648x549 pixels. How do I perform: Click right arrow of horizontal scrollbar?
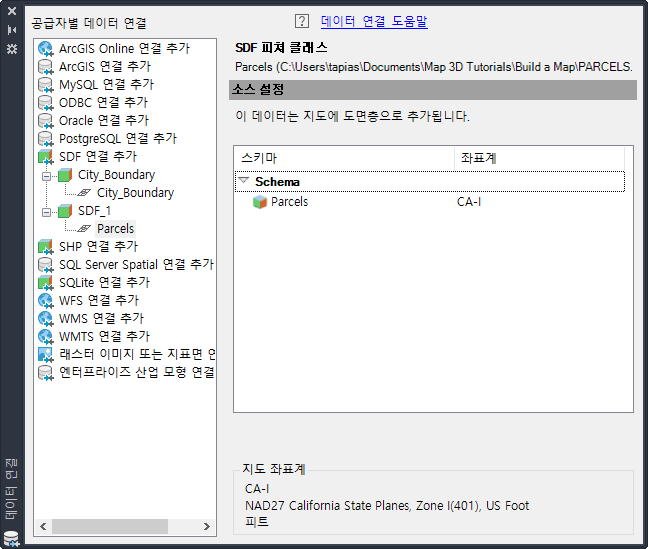coord(207,527)
